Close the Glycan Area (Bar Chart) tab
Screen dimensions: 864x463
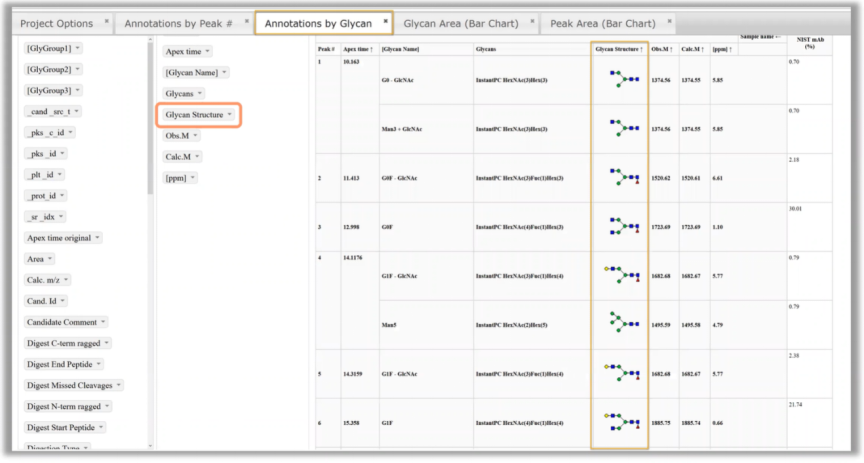click(532, 21)
